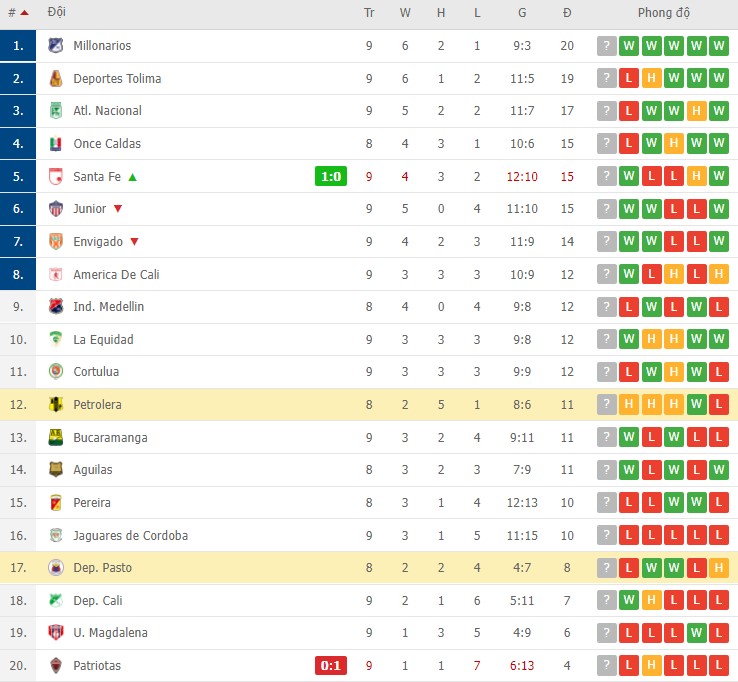Click Santa Fe's live 1:0 score badge

331,177
